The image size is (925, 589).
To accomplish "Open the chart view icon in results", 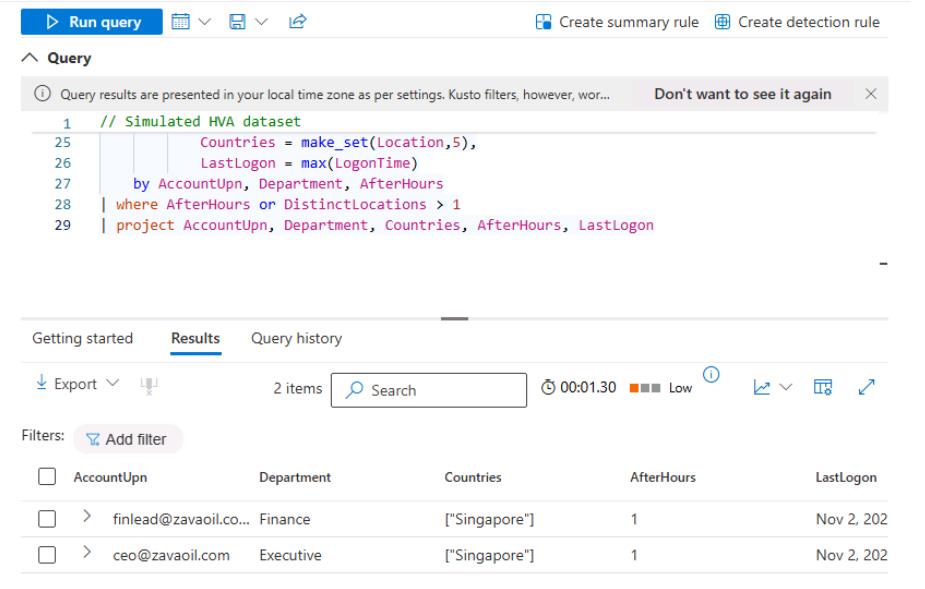I will [x=761, y=385].
